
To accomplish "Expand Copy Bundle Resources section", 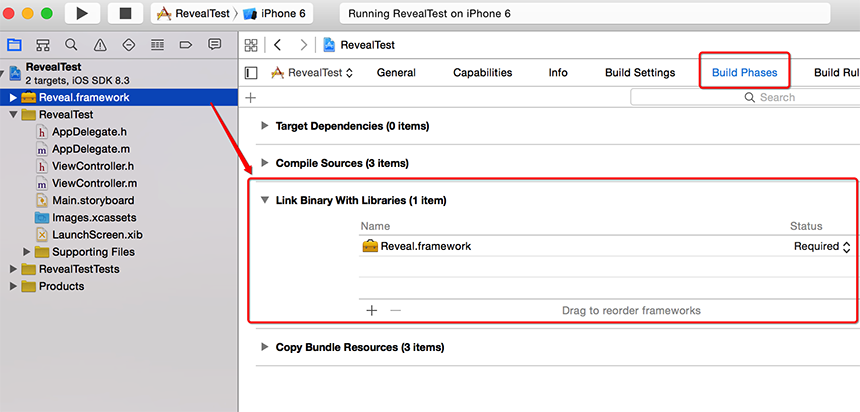I will tap(265, 347).
